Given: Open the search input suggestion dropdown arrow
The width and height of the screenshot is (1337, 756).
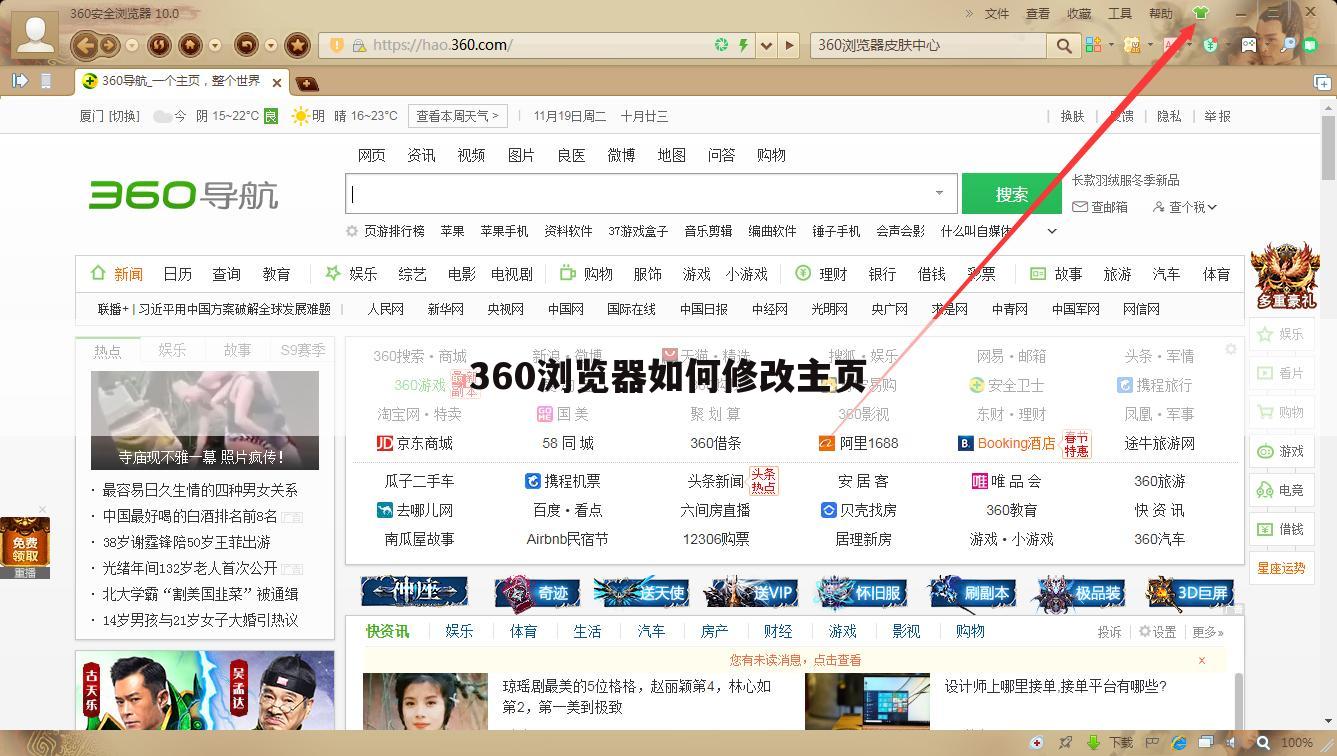Looking at the screenshot, I should coord(939,193).
